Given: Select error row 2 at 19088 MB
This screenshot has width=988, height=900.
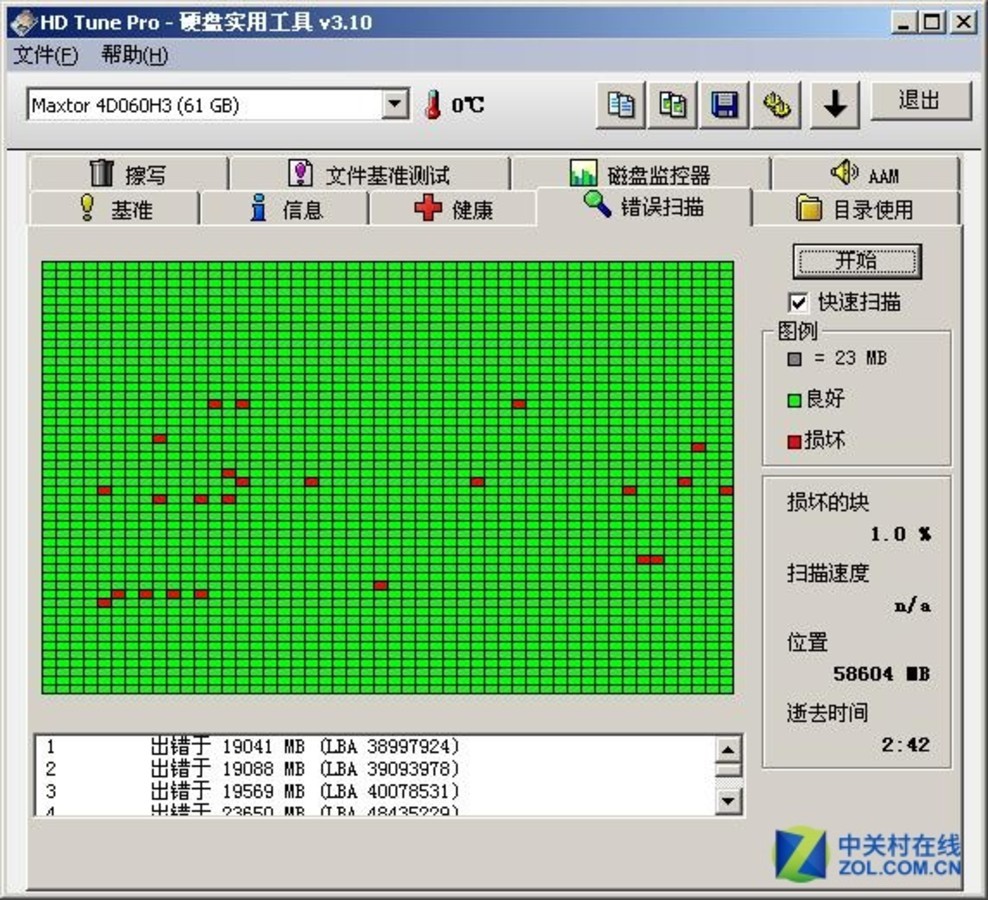Looking at the screenshot, I should 375,769.
